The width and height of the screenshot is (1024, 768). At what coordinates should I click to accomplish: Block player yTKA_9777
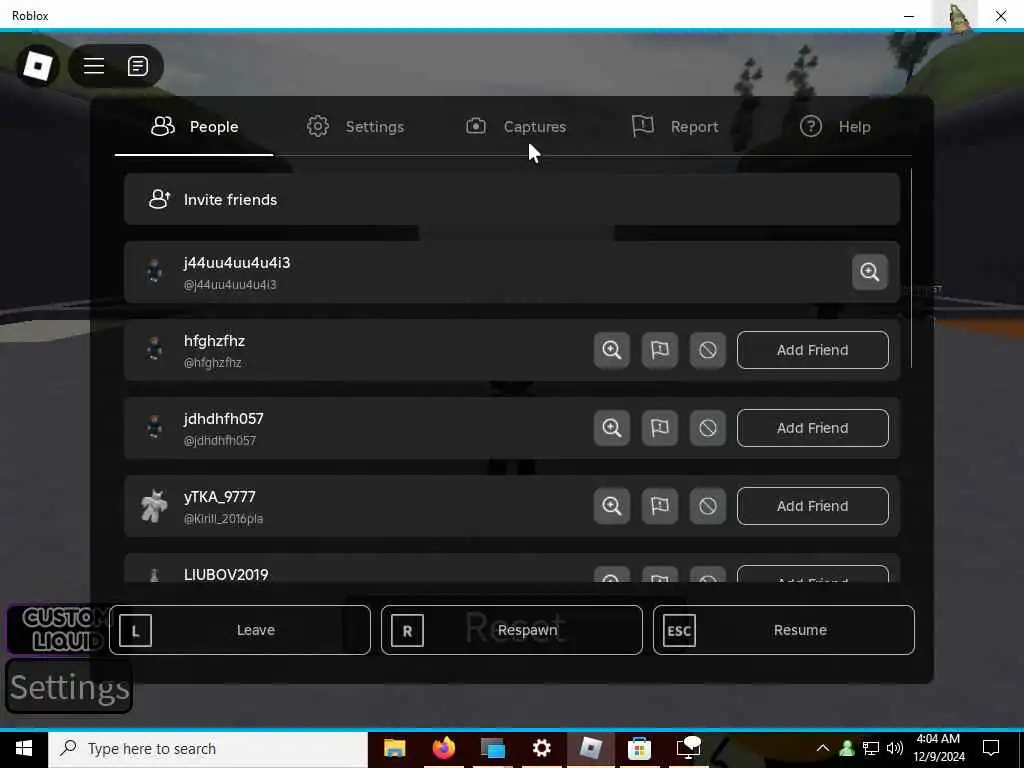click(x=708, y=506)
